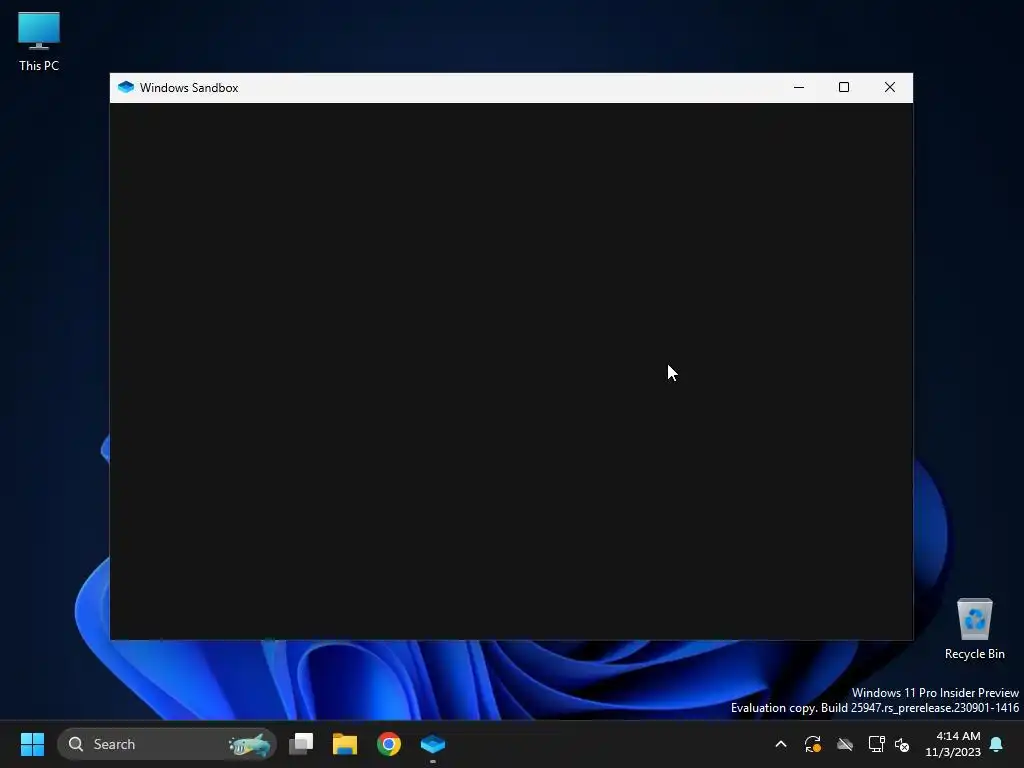
Task: Open the notifications bell icon
Action: (996, 744)
